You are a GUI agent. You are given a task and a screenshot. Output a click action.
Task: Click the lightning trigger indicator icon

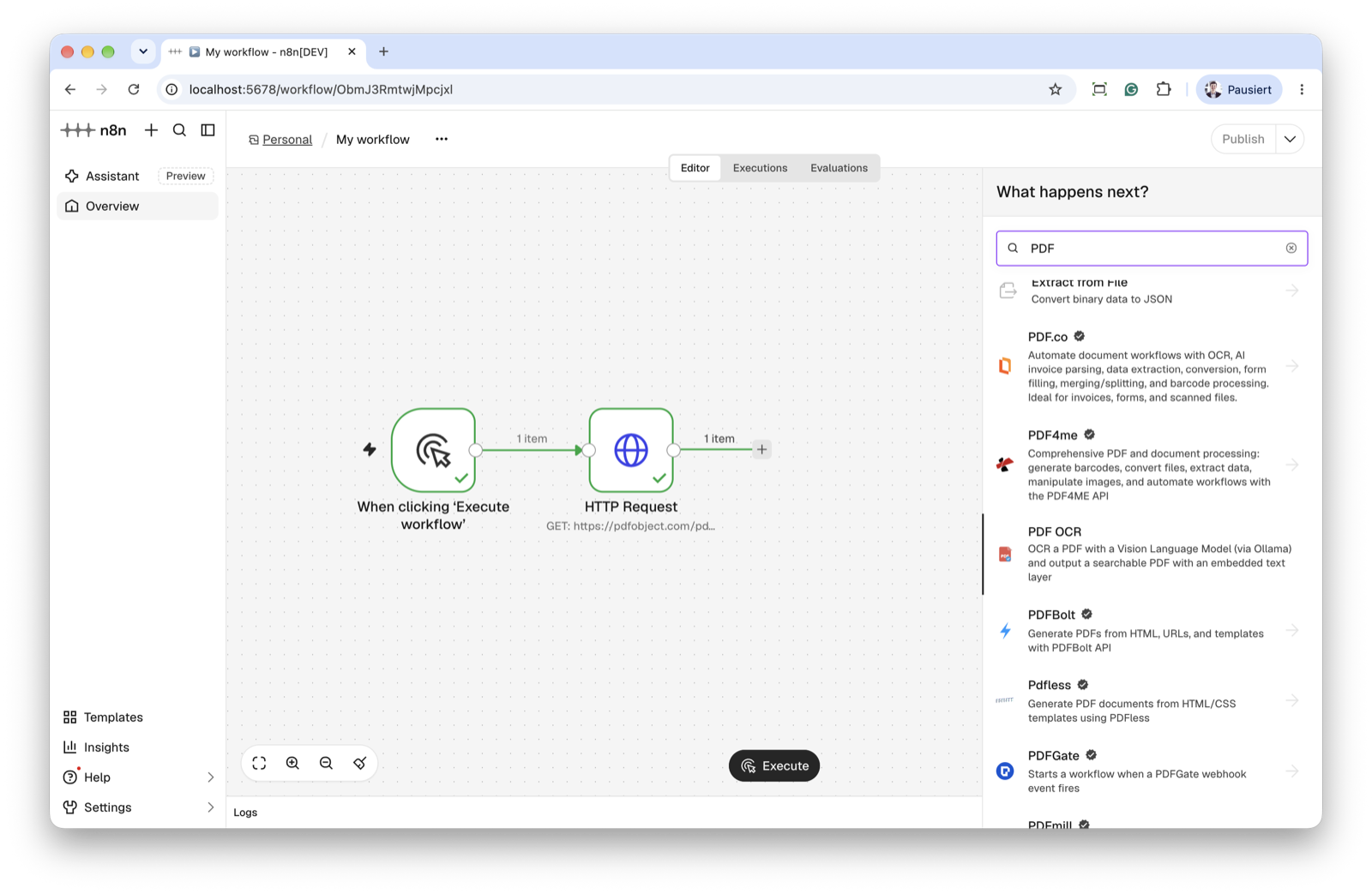tap(370, 449)
